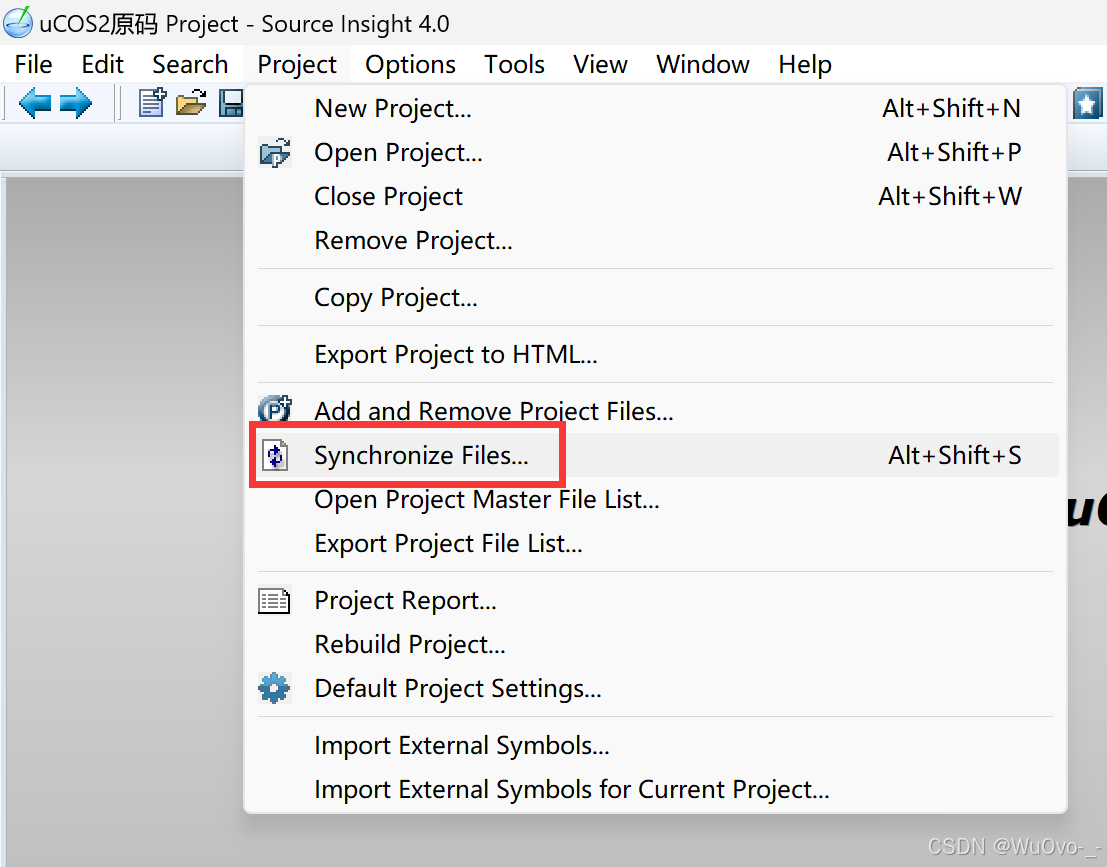The image size is (1107, 867).
Task: Click the Open File folder icon
Action: (x=191, y=103)
